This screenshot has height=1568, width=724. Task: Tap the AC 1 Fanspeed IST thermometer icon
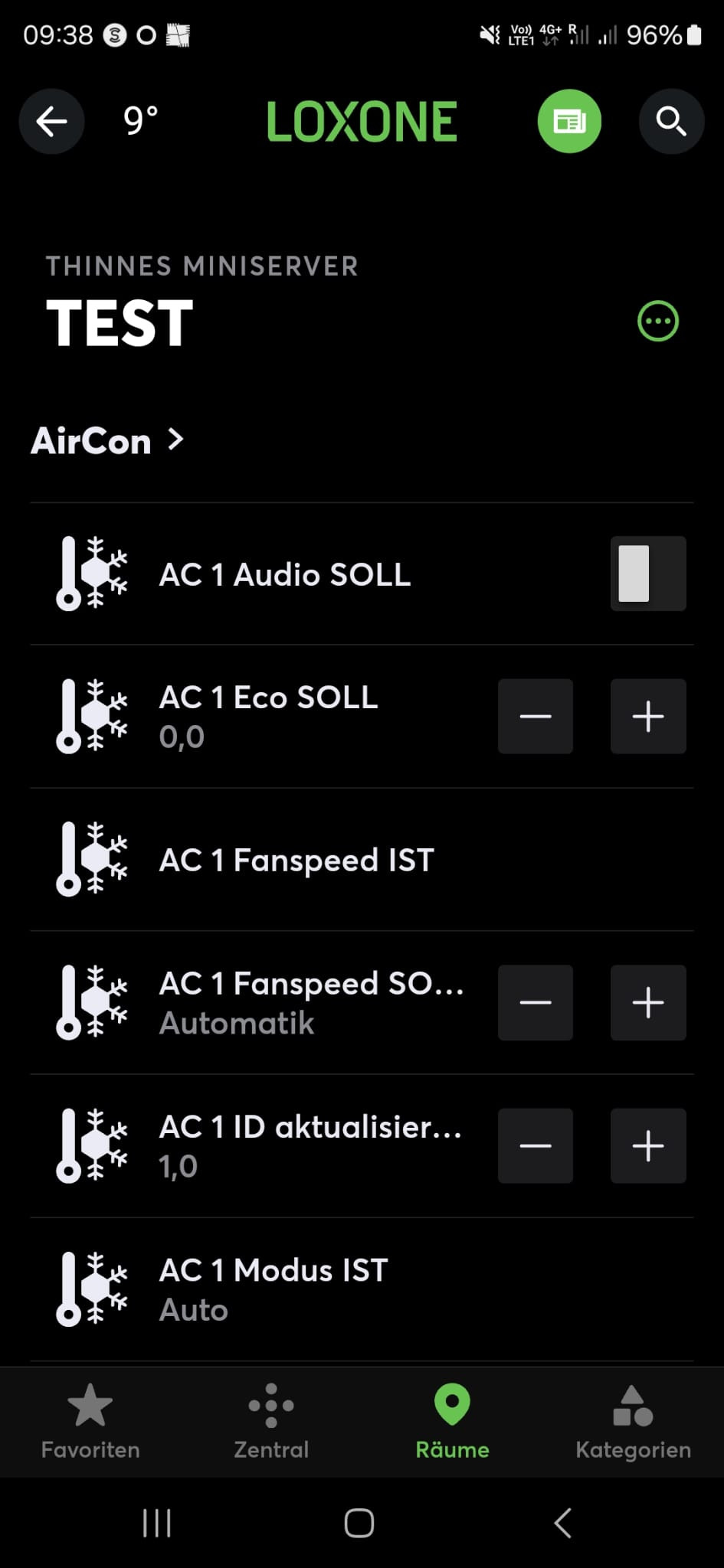91,859
